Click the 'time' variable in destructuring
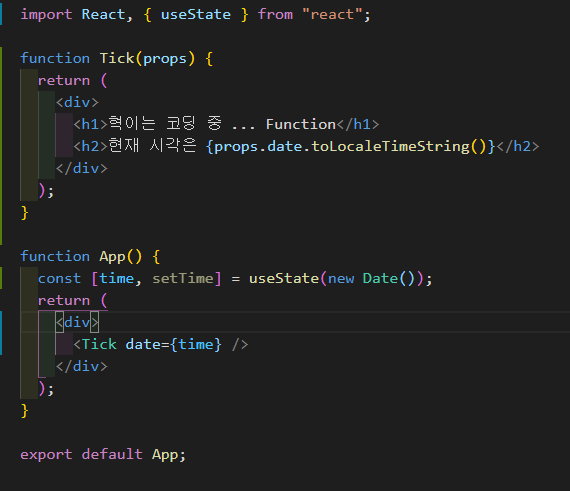Screen dimensions: 570x491 point(116,279)
